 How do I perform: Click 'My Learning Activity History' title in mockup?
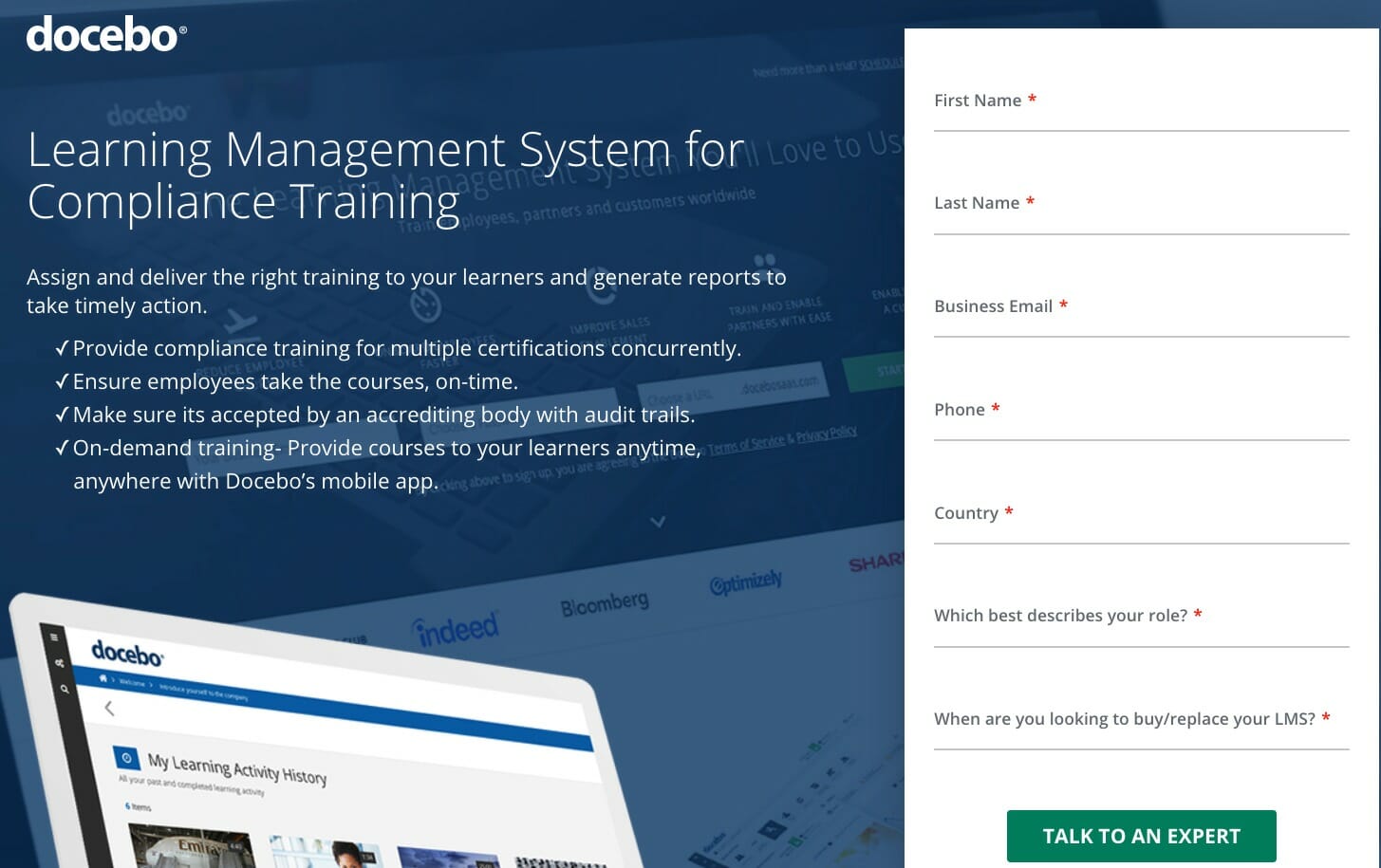[237, 769]
